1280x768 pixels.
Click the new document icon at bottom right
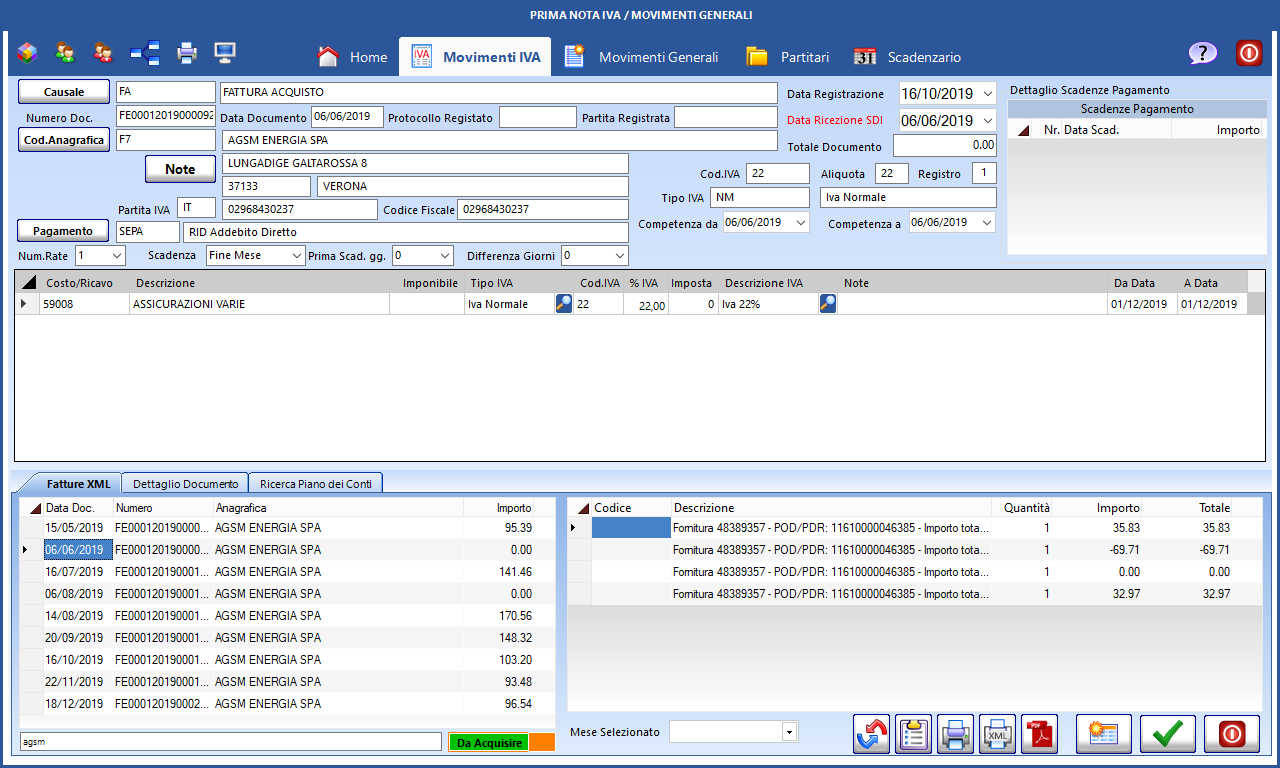coord(1103,733)
